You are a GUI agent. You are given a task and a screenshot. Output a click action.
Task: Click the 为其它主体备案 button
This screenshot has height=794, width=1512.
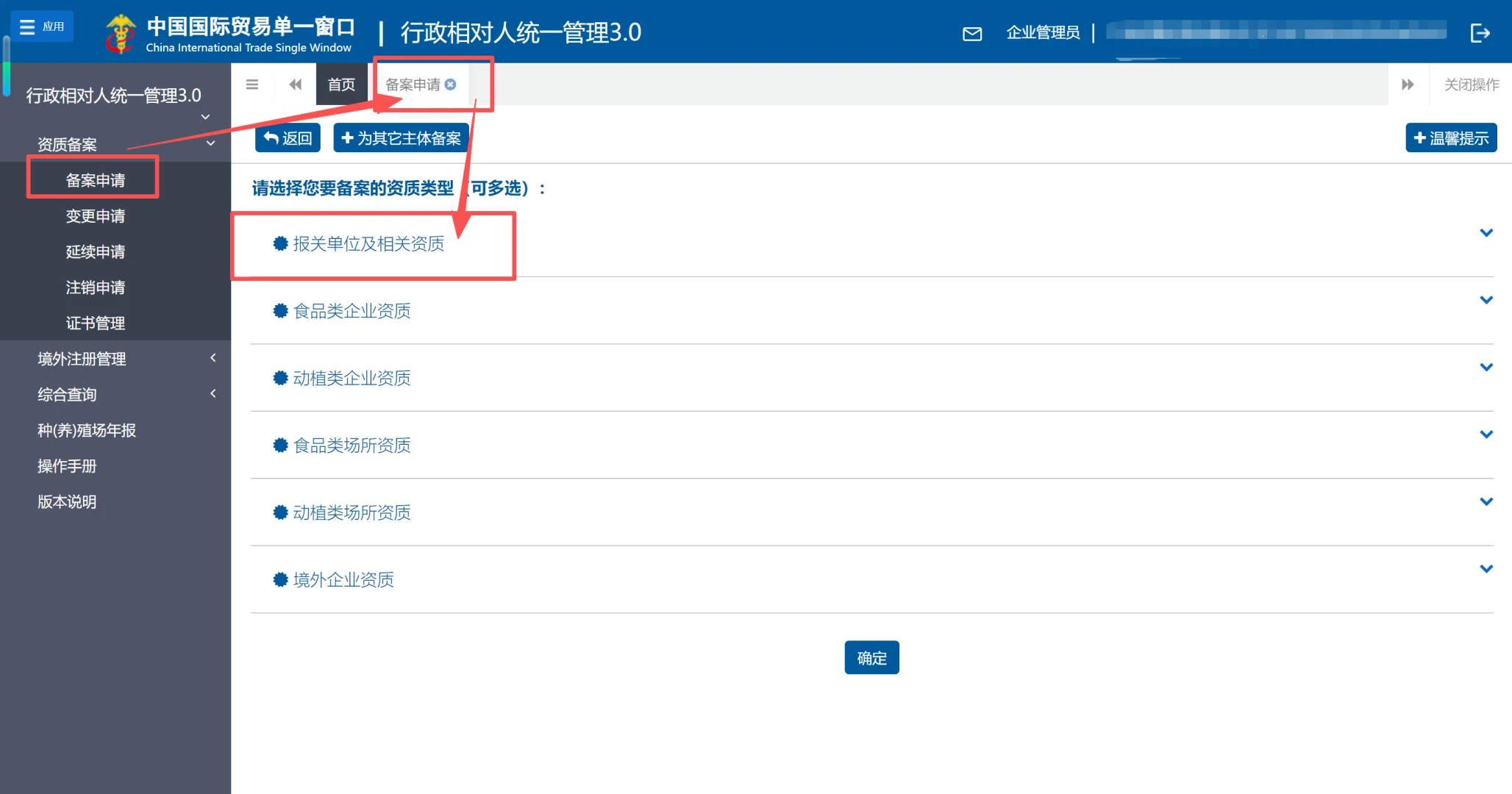coord(401,137)
